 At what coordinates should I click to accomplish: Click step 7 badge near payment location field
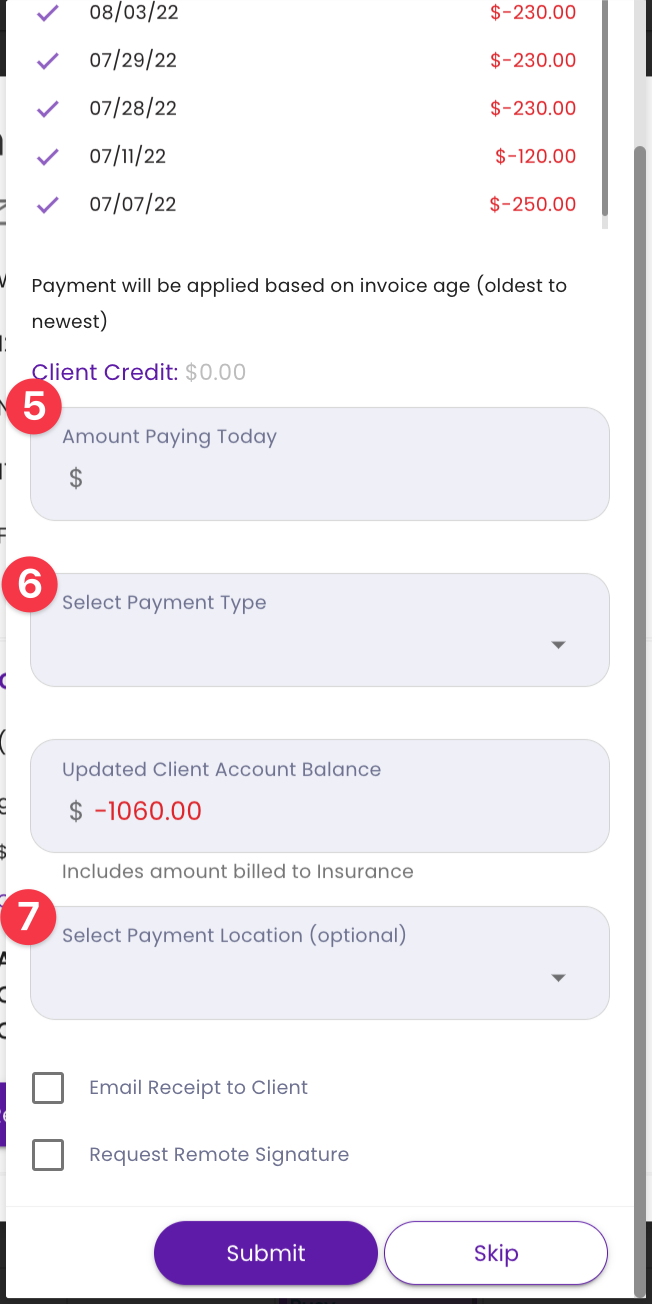click(29, 918)
